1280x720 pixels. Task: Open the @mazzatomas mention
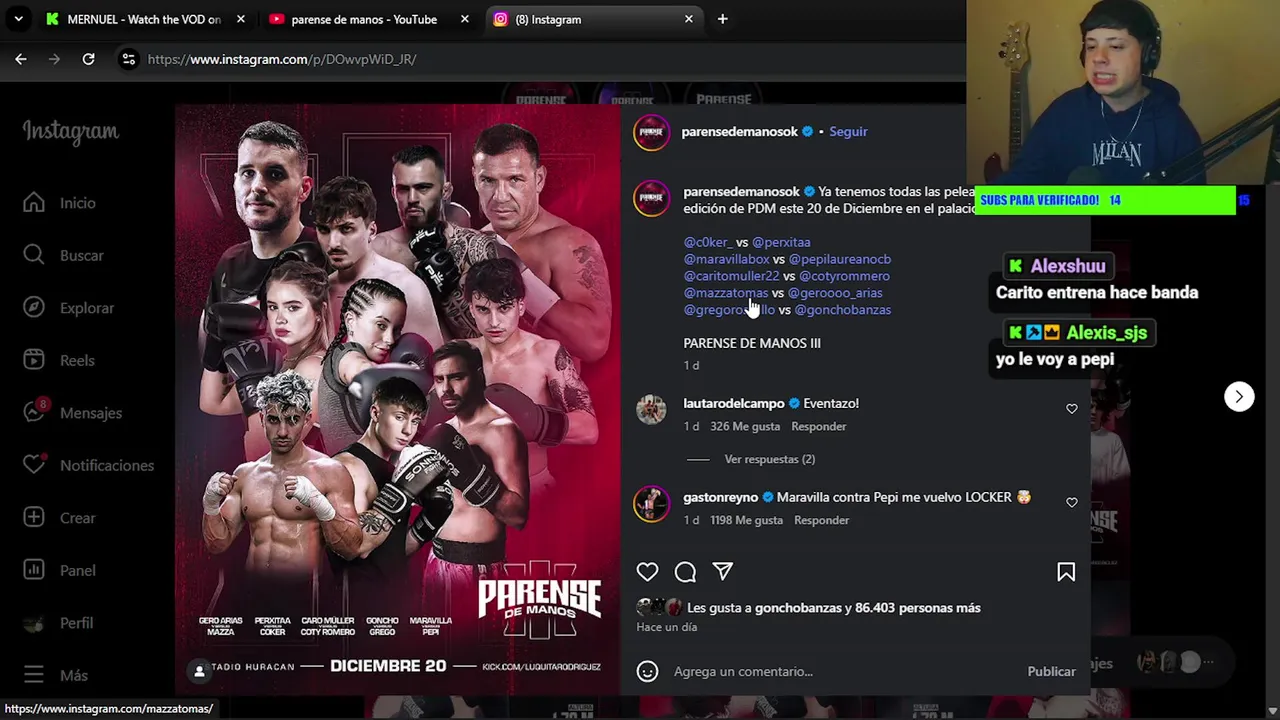point(726,293)
